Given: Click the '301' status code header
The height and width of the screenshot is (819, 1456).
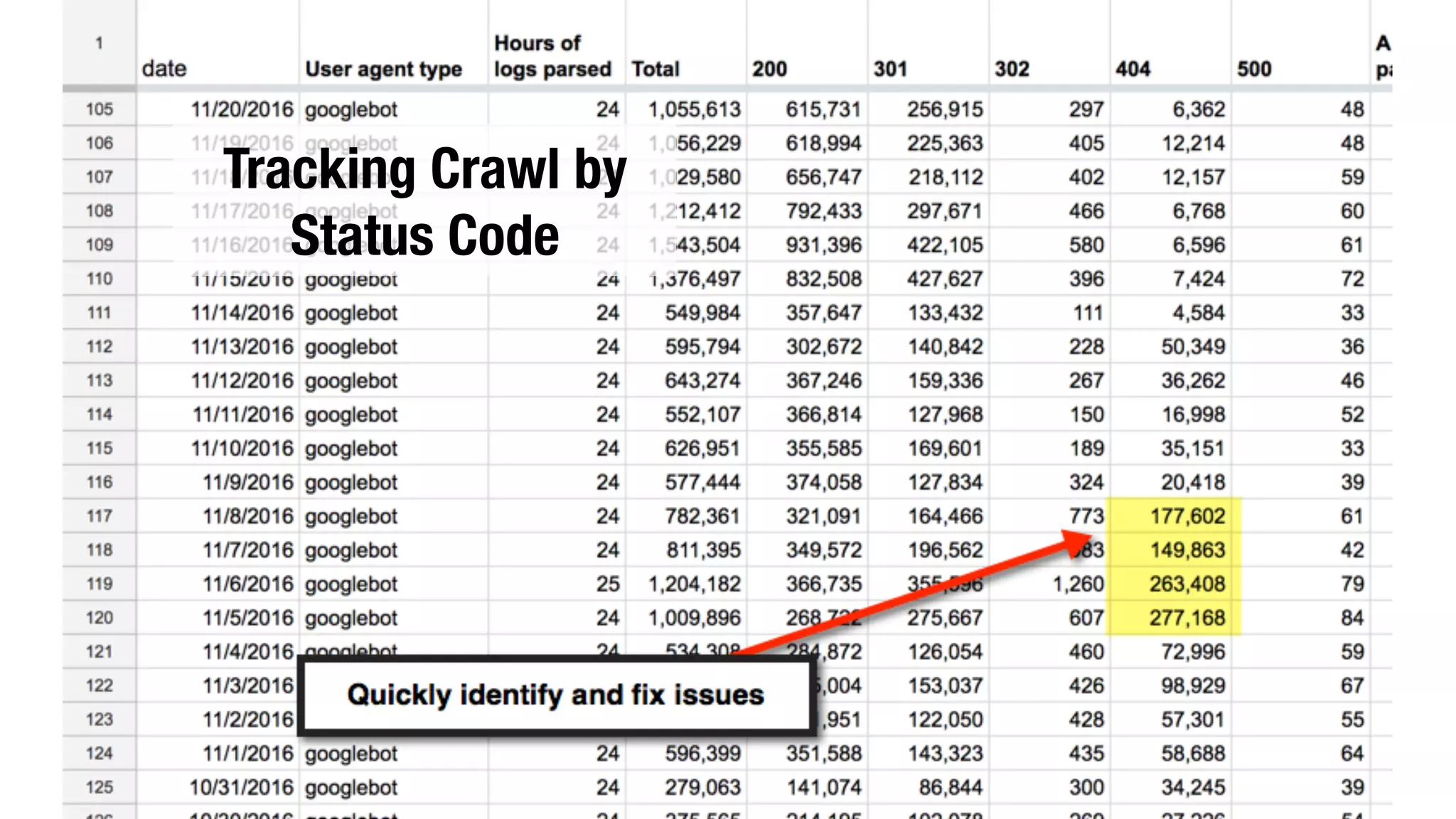Looking at the screenshot, I should pyautogui.click(x=928, y=44).
